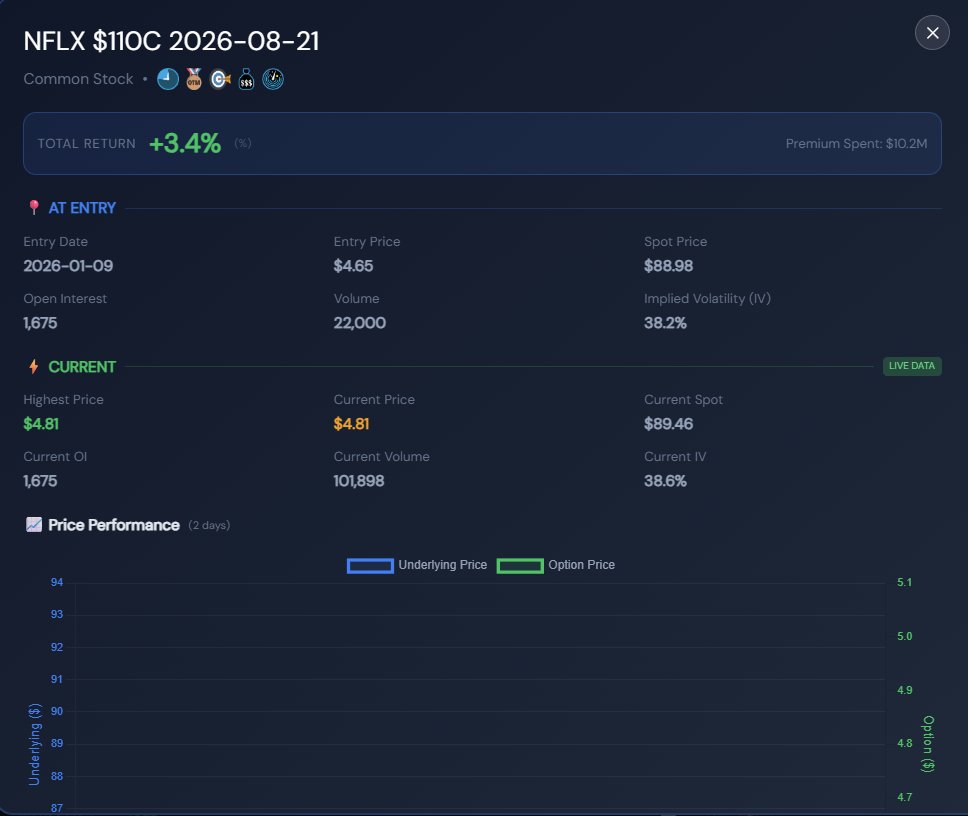Image resolution: width=968 pixels, height=816 pixels.
Task: Click the blue Underlying Price legend swatch
Action: (370, 565)
